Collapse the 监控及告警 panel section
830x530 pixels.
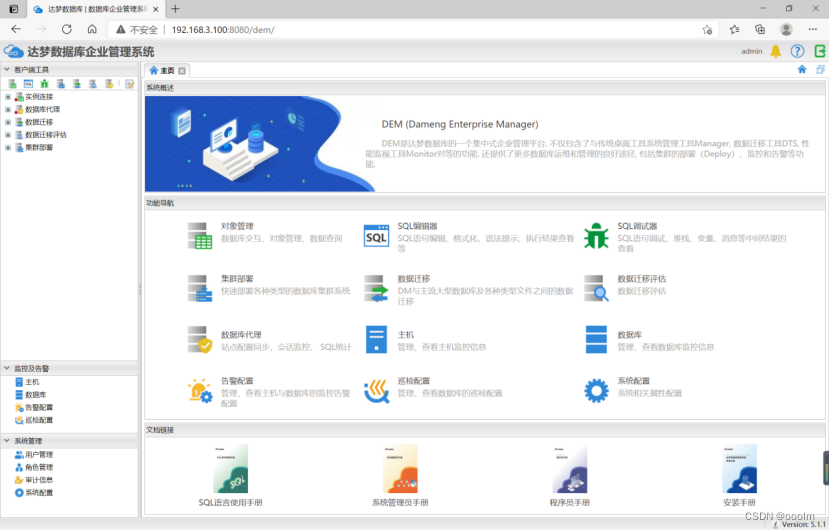click(7, 368)
